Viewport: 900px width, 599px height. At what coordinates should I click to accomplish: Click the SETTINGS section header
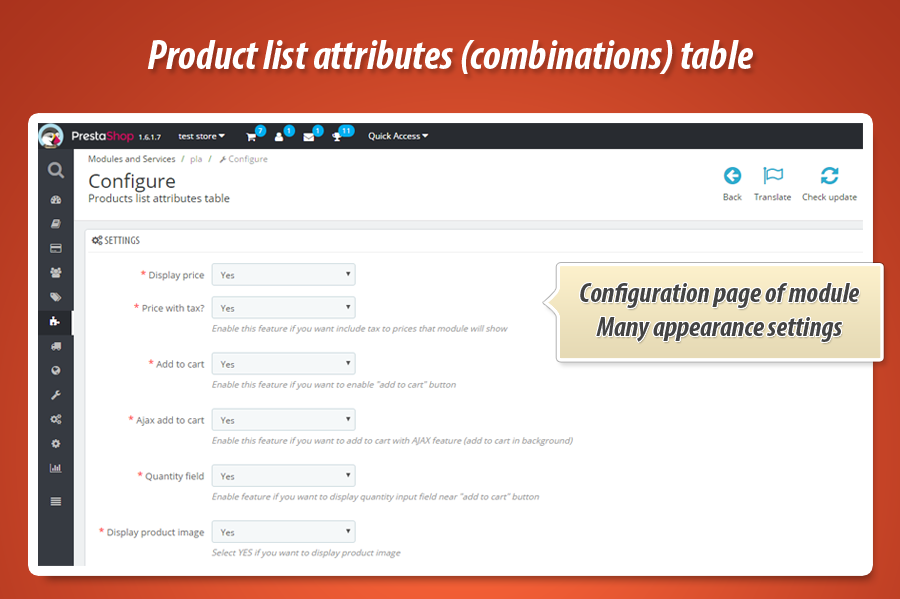click(118, 240)
